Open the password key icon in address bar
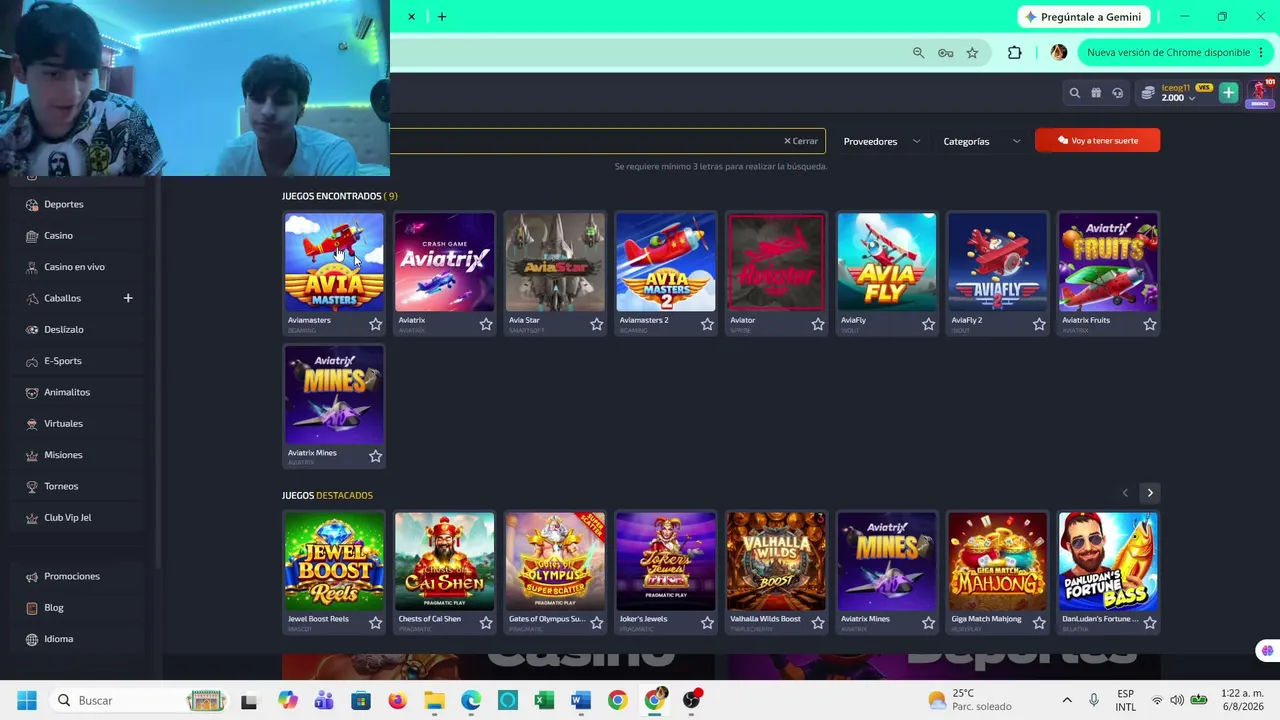This screenshot has height=720, width=1280. tap(945, 53)
